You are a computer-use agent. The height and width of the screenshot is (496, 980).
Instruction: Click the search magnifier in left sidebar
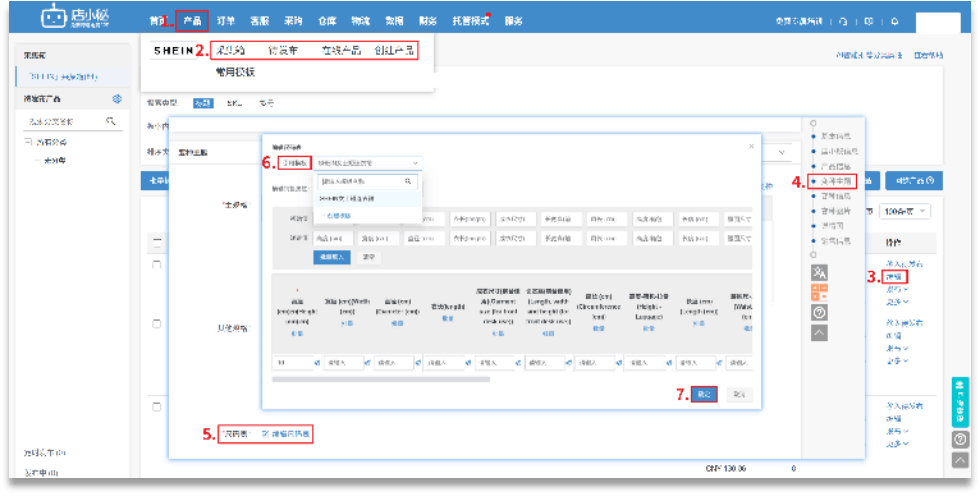click(x=111, y=122)
